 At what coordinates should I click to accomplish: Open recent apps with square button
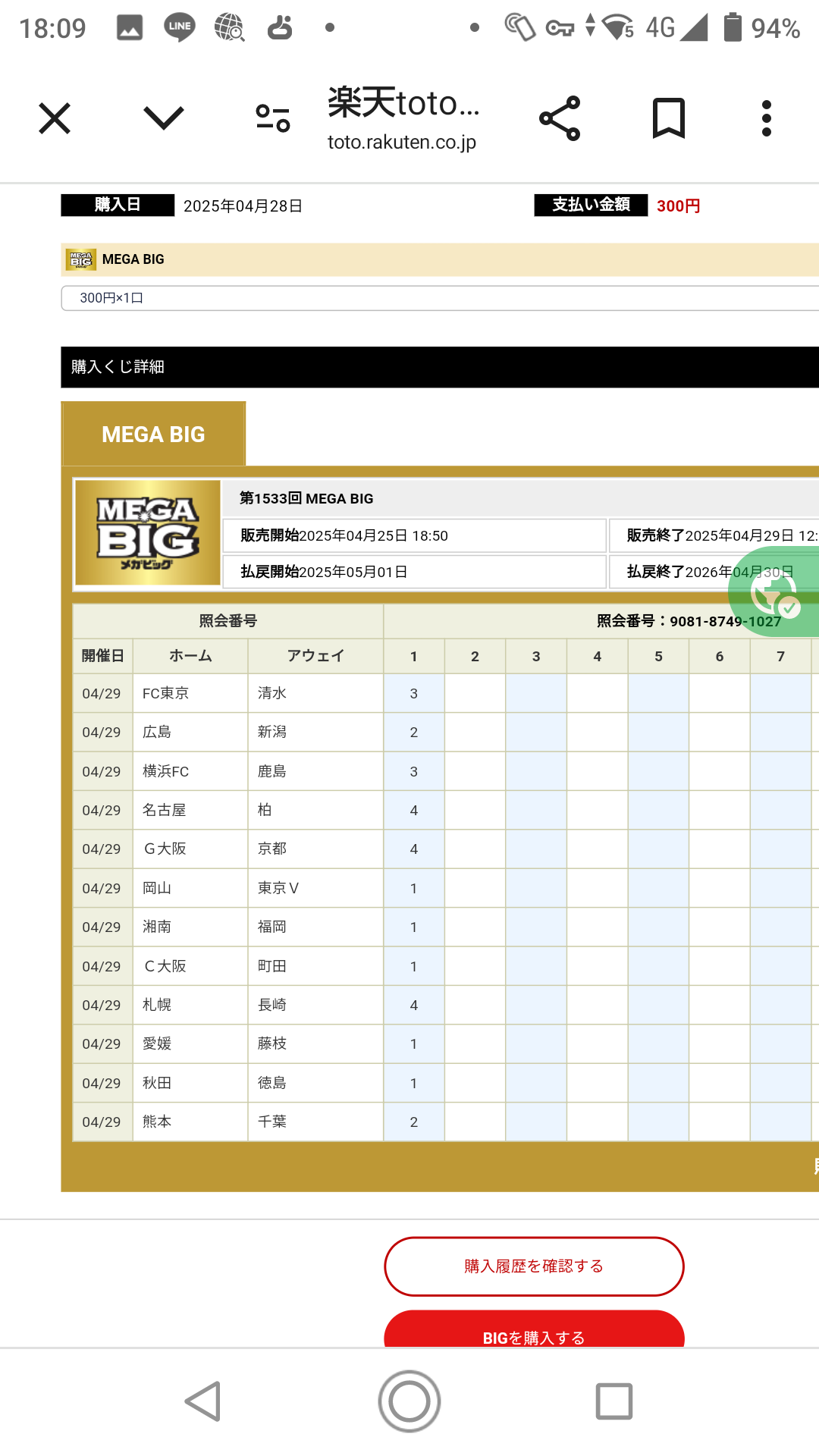pyautogui.click(x=614, y=1401)
